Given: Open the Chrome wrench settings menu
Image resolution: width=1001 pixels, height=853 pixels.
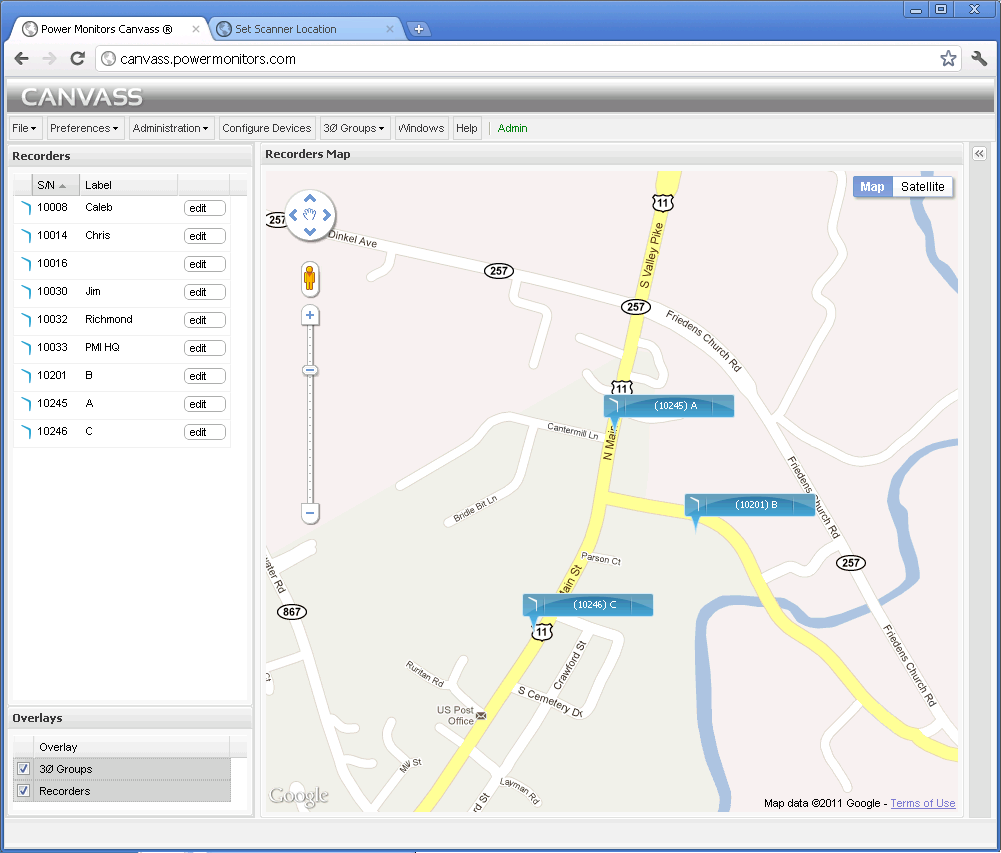Looking at the screenshot, I should (979, 59).
